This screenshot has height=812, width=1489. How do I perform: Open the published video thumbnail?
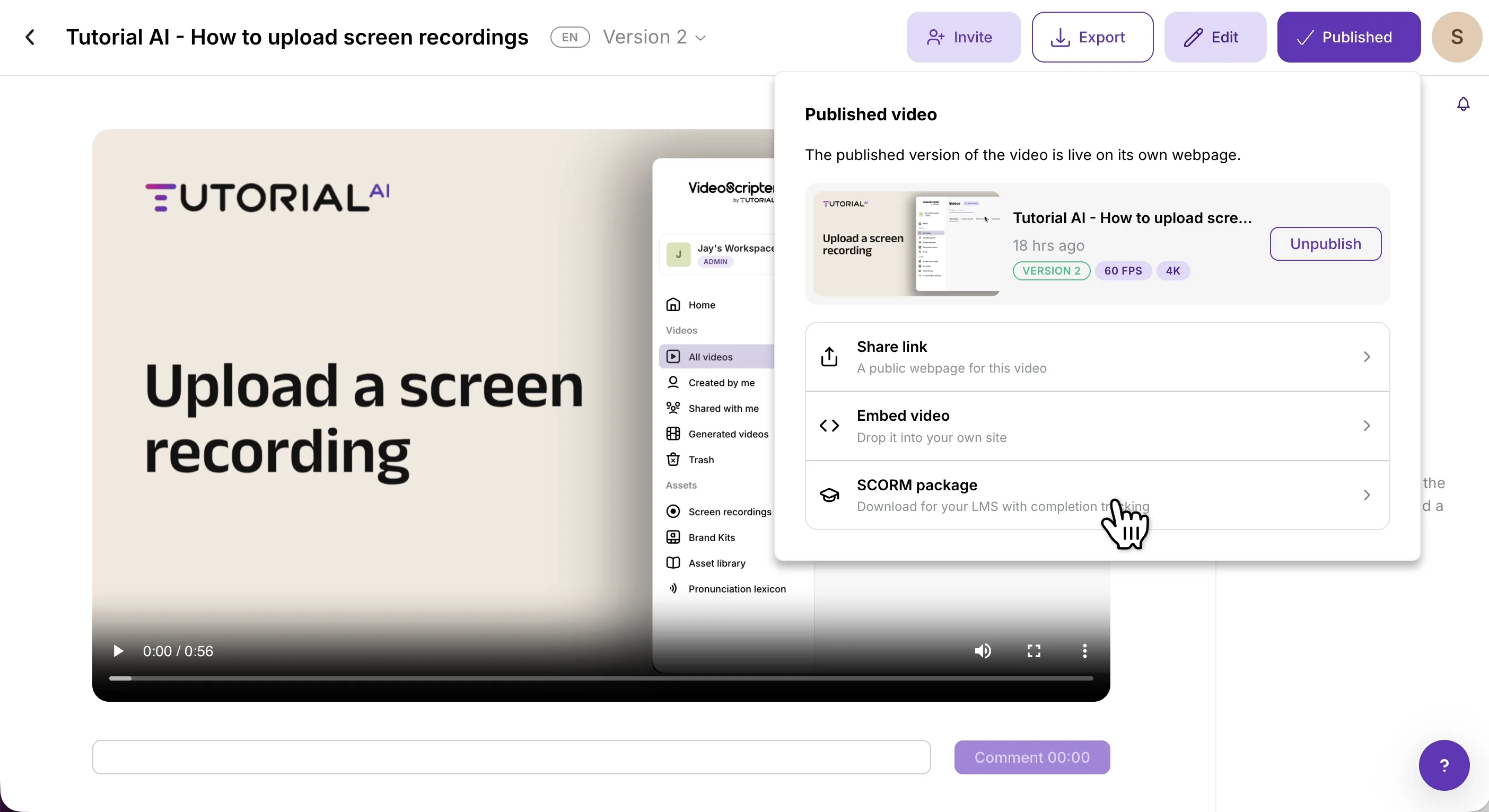click(x=906, y=244)
